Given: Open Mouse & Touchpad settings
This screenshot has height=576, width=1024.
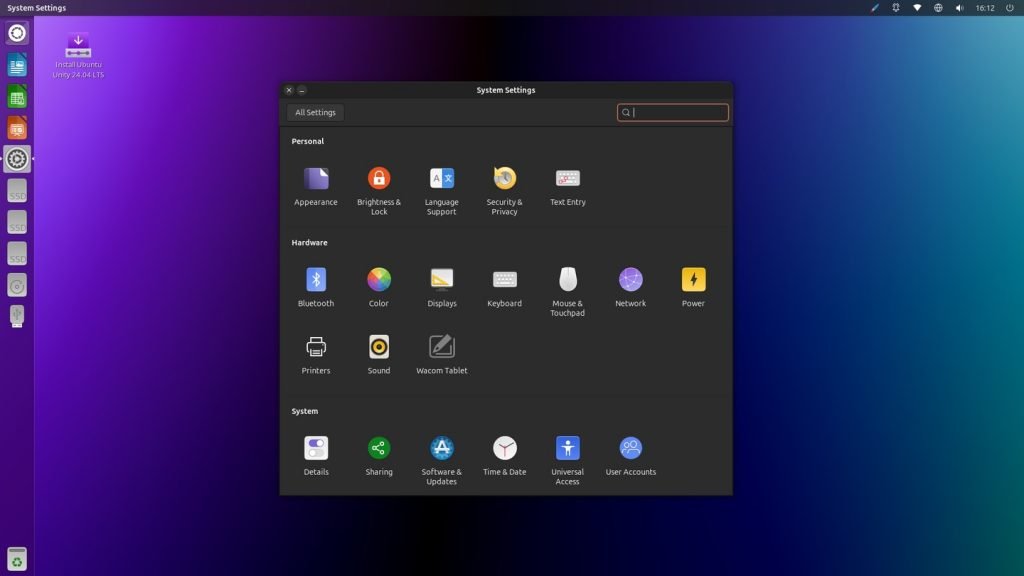Looking at the screenshot, I should [x=567, y=279].
